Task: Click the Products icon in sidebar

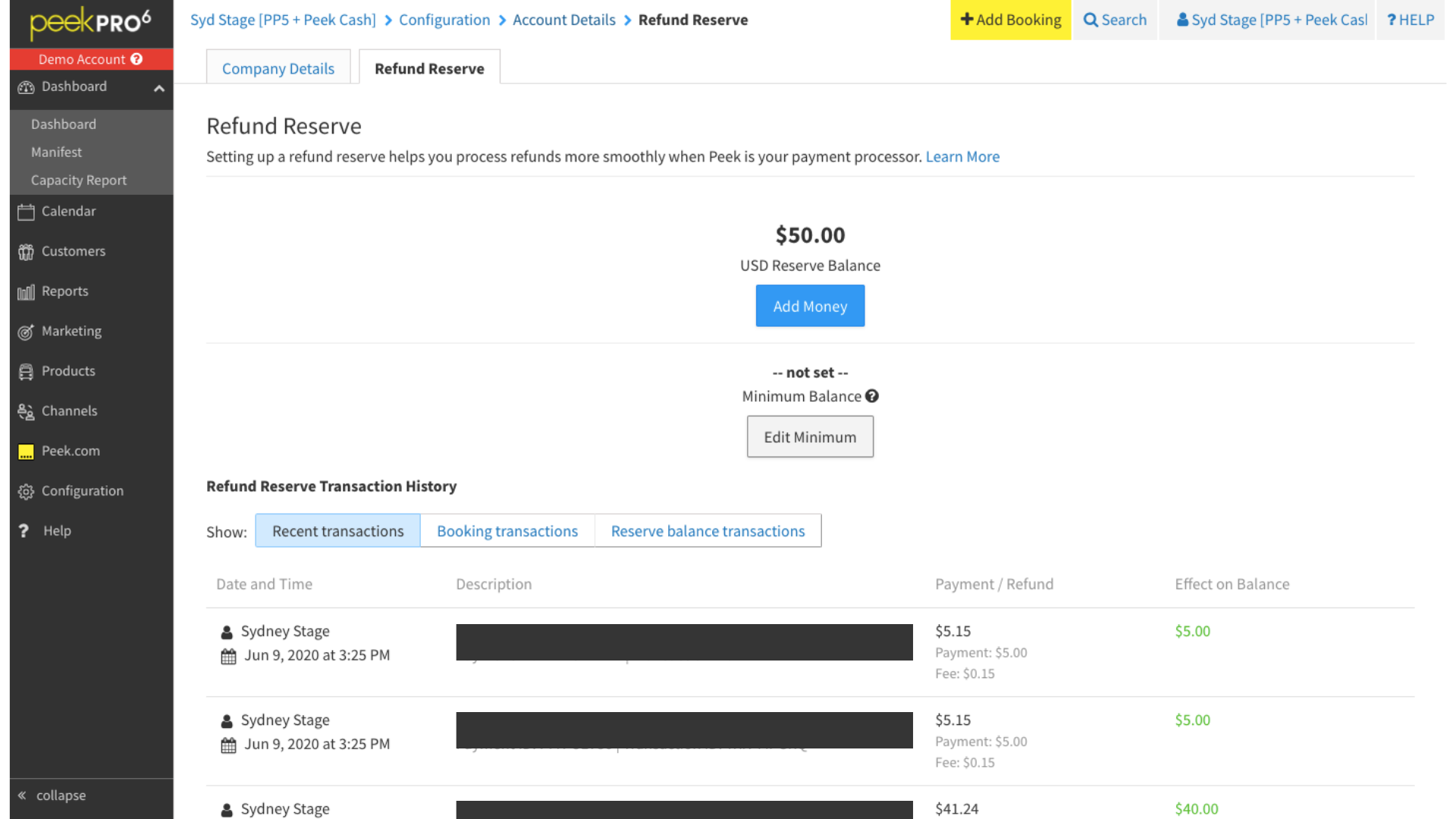Action: (26, 372)
